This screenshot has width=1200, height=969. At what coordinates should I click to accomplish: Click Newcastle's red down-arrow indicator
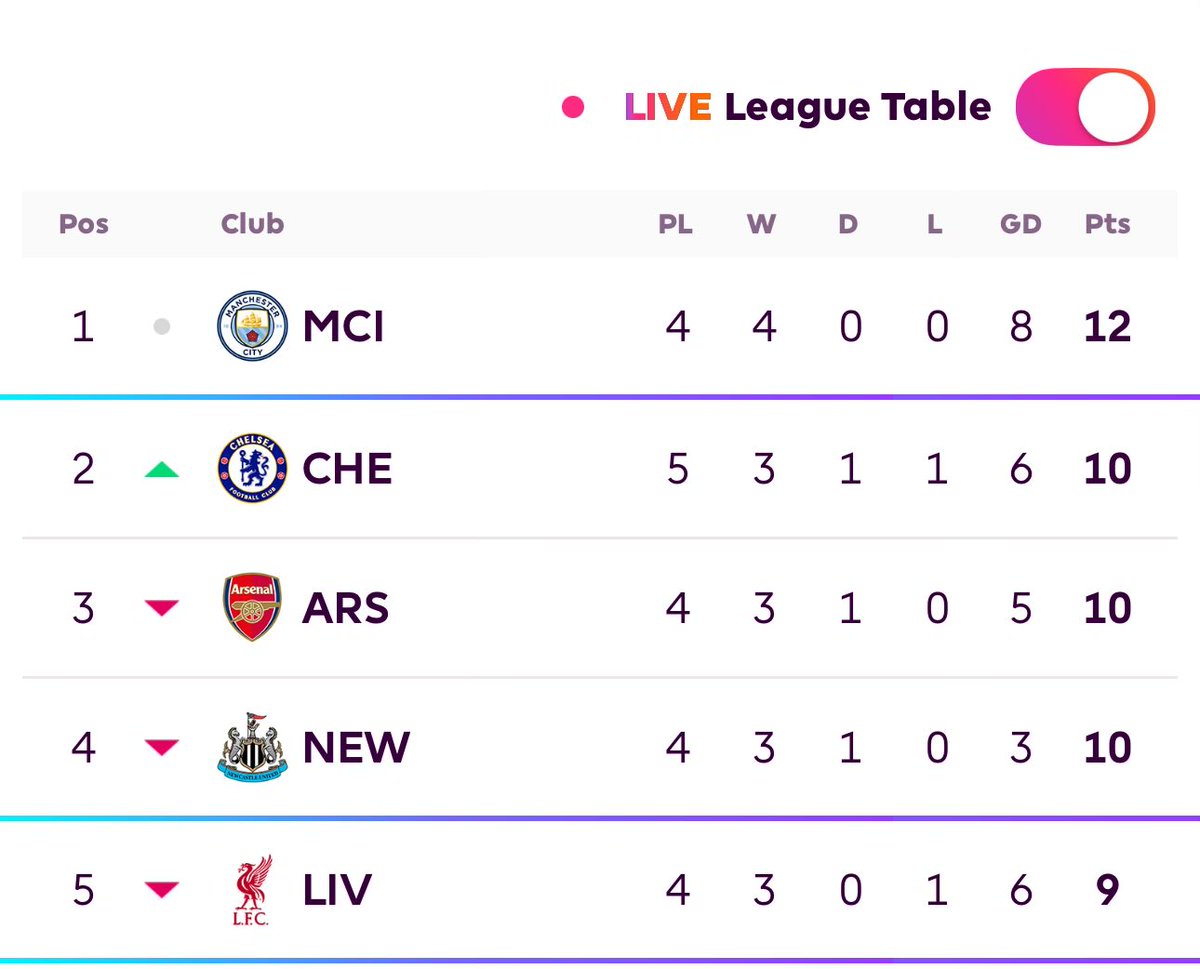click(x=162, y=746)
